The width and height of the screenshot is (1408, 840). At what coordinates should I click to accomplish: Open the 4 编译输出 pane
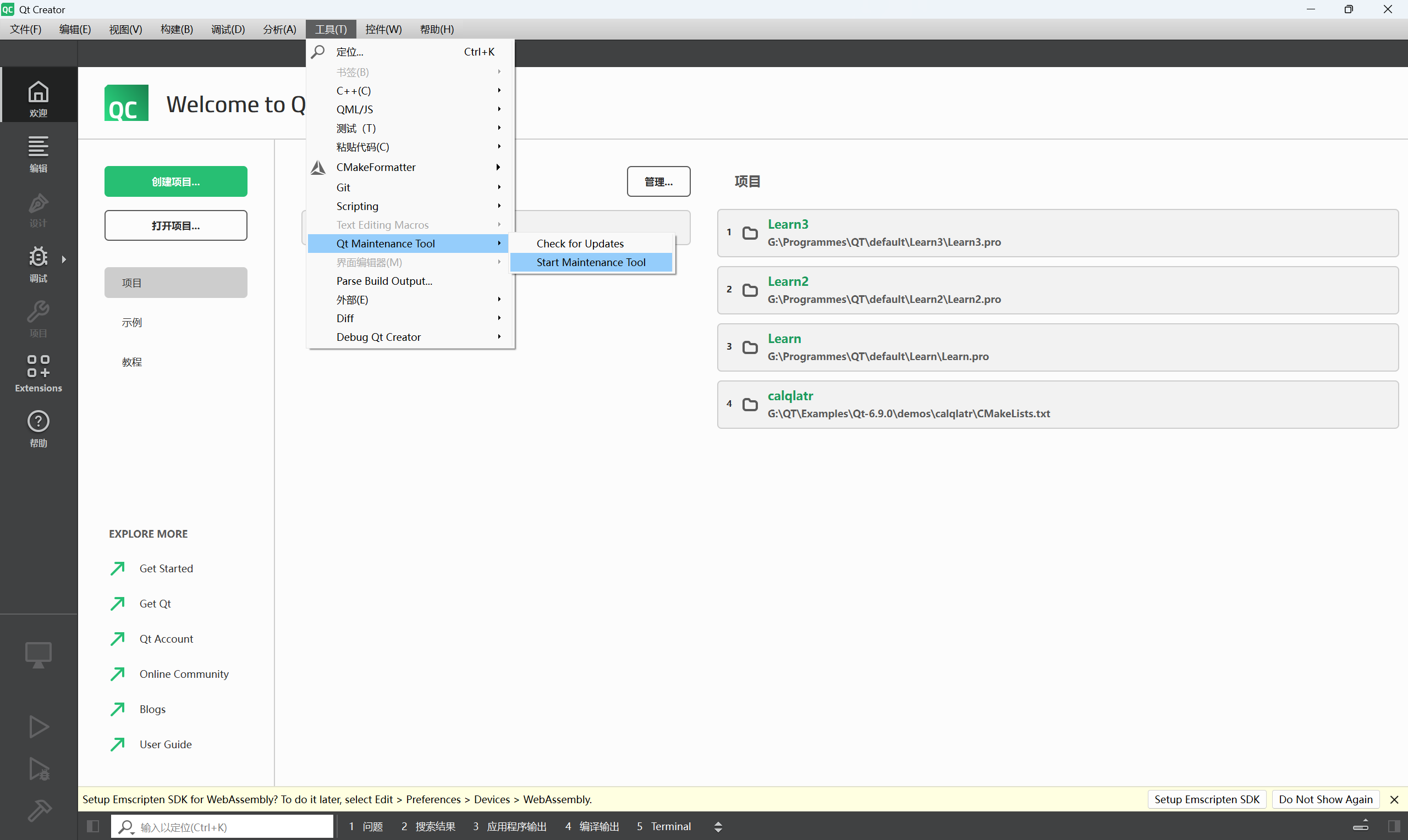coord(592,826)
